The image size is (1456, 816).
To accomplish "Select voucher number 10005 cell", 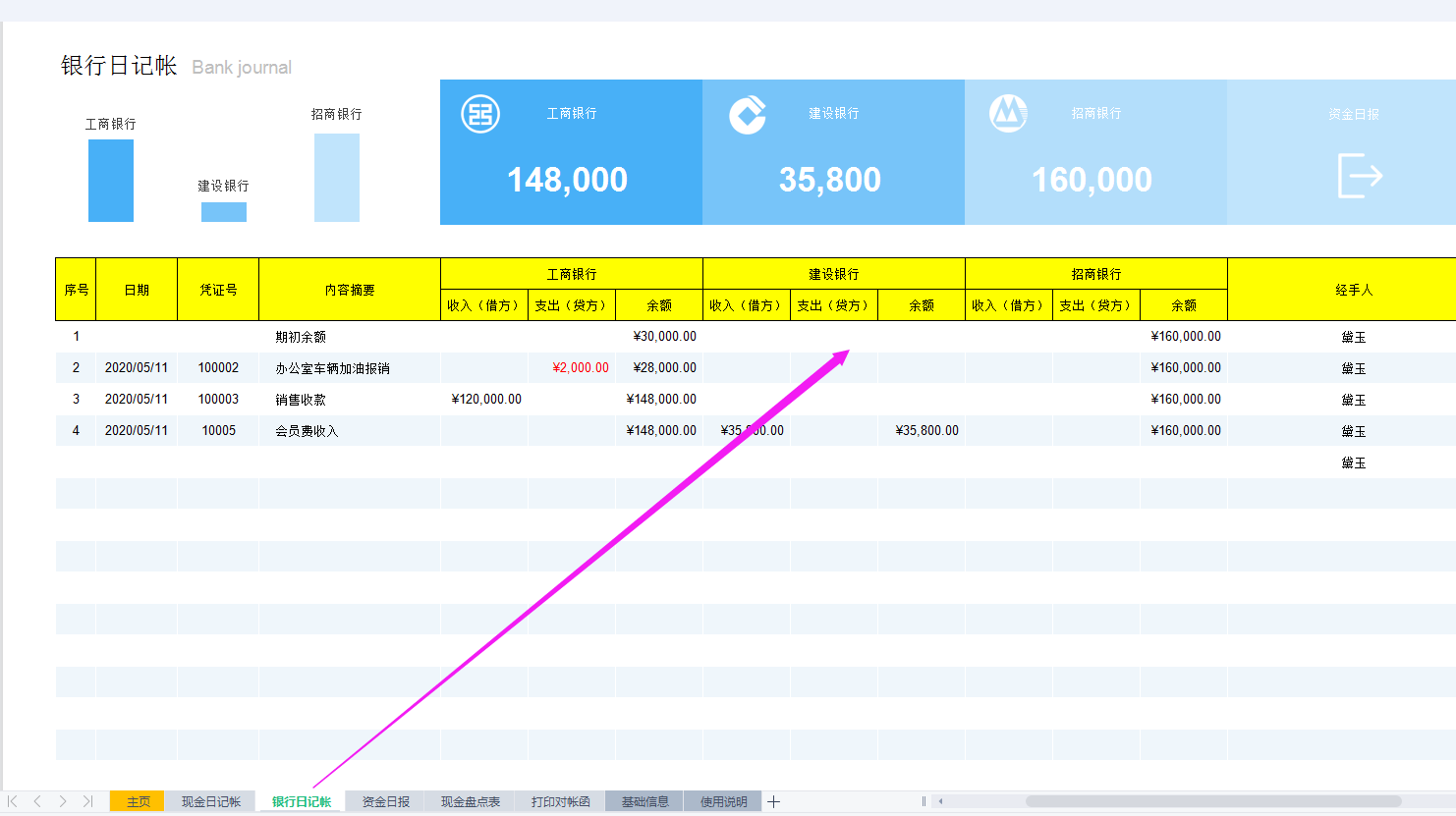I will pyautogui.click(x=218, y=431).
